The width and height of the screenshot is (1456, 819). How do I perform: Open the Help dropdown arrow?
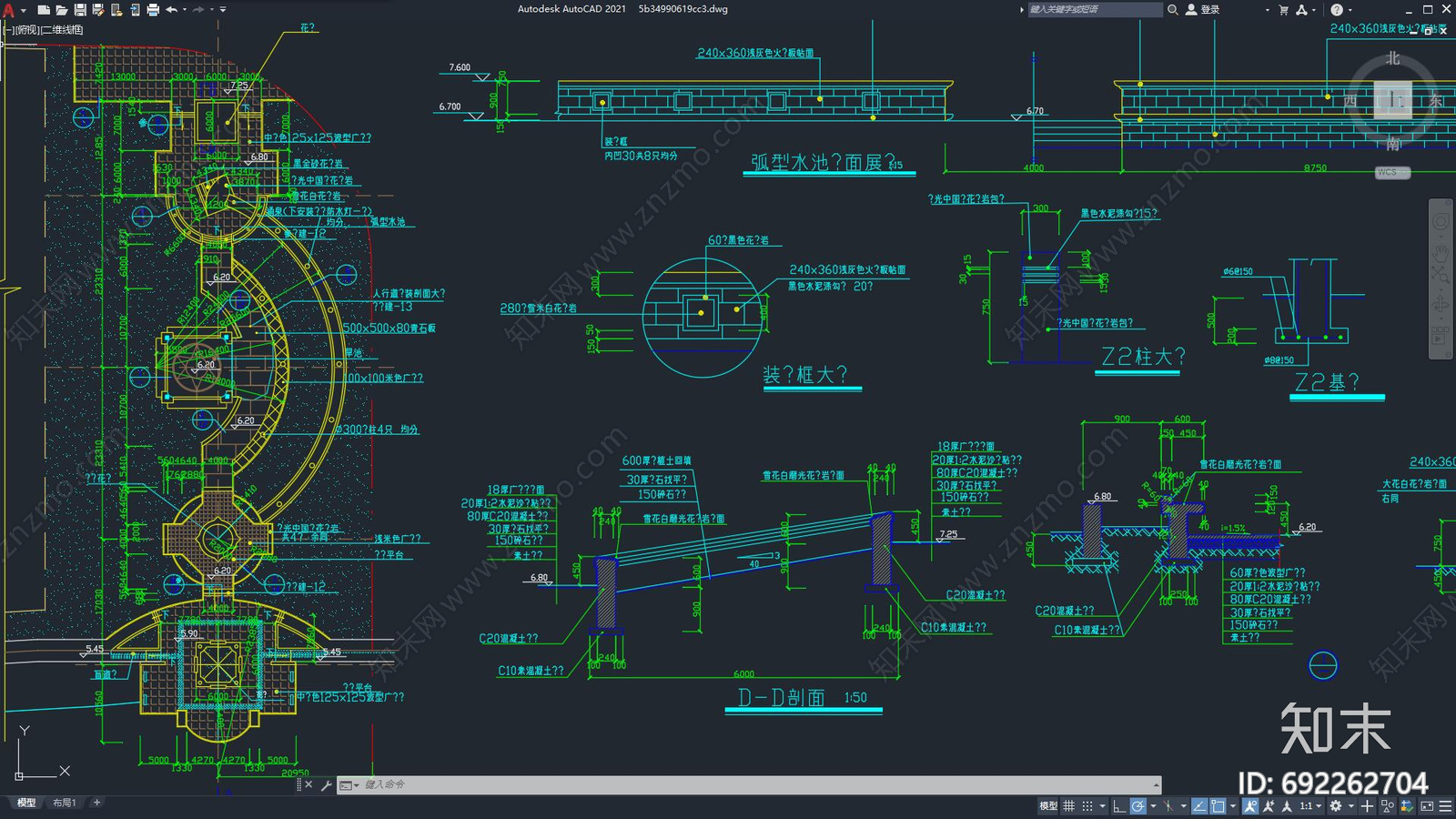(x=1350, y=9)
